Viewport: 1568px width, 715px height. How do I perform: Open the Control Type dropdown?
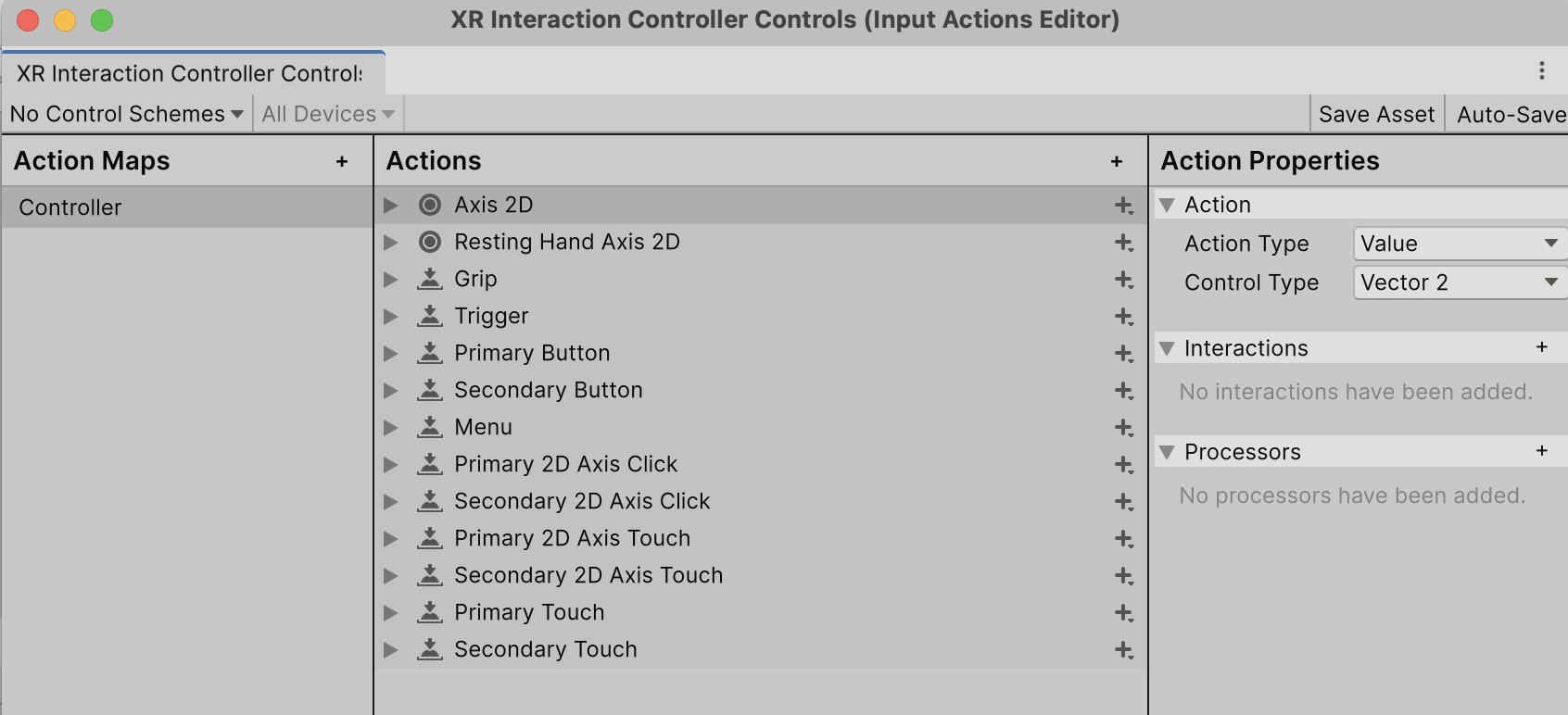click(x=1458, y=282)
